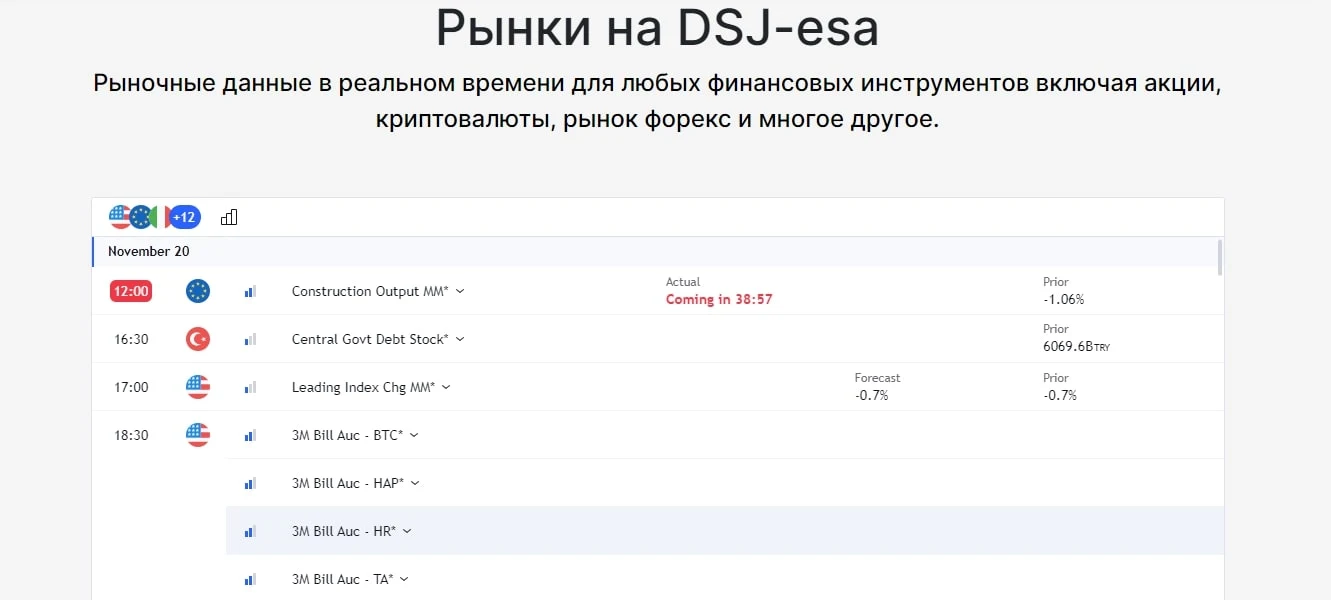Click importance bars icon beside Construction Output
1331x600 pixels.
(x=250, y=291)
